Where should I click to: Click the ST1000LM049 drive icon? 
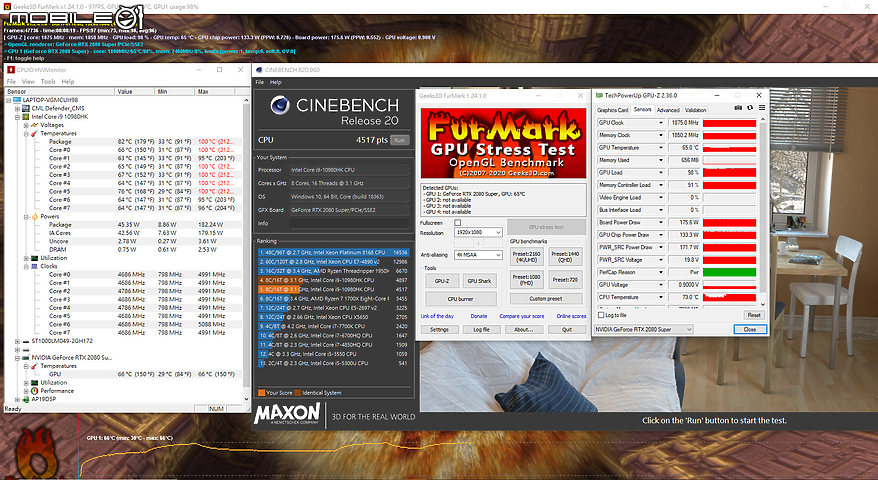(x=26, y=341)
